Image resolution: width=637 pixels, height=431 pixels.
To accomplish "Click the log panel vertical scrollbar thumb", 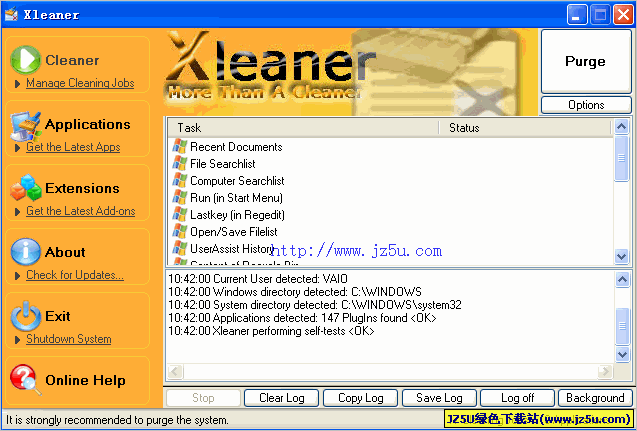I will pyautogui.click(x=622, y=326).
